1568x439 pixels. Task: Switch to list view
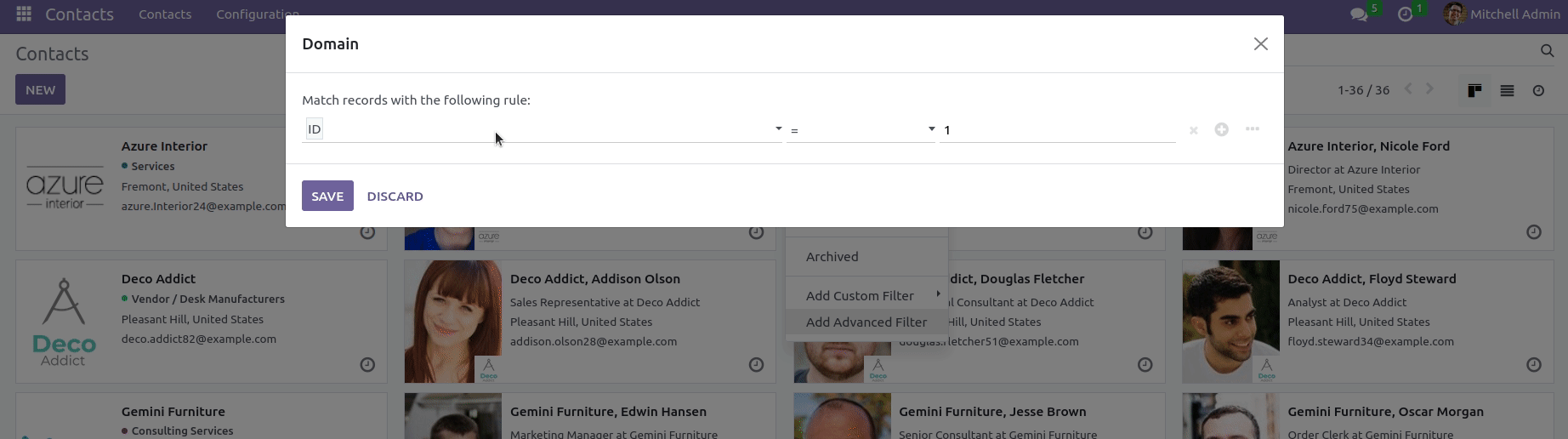pos(1507,90)
